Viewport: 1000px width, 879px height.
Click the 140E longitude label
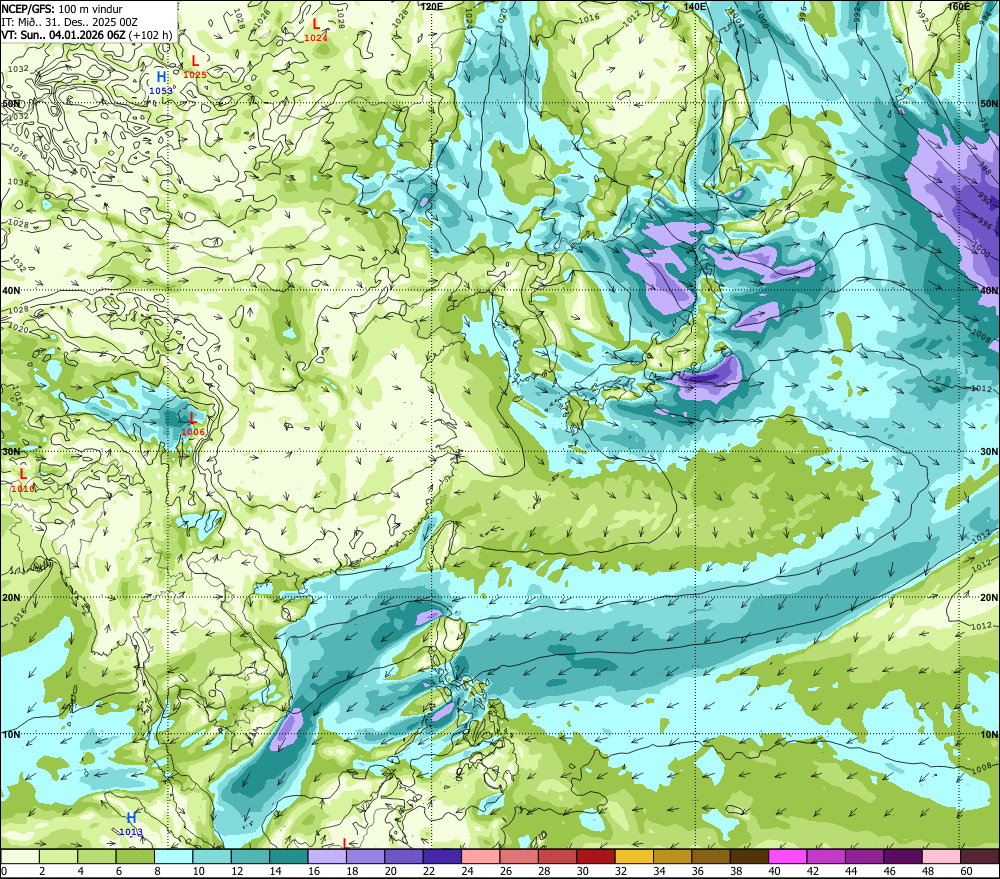point(695,6)
